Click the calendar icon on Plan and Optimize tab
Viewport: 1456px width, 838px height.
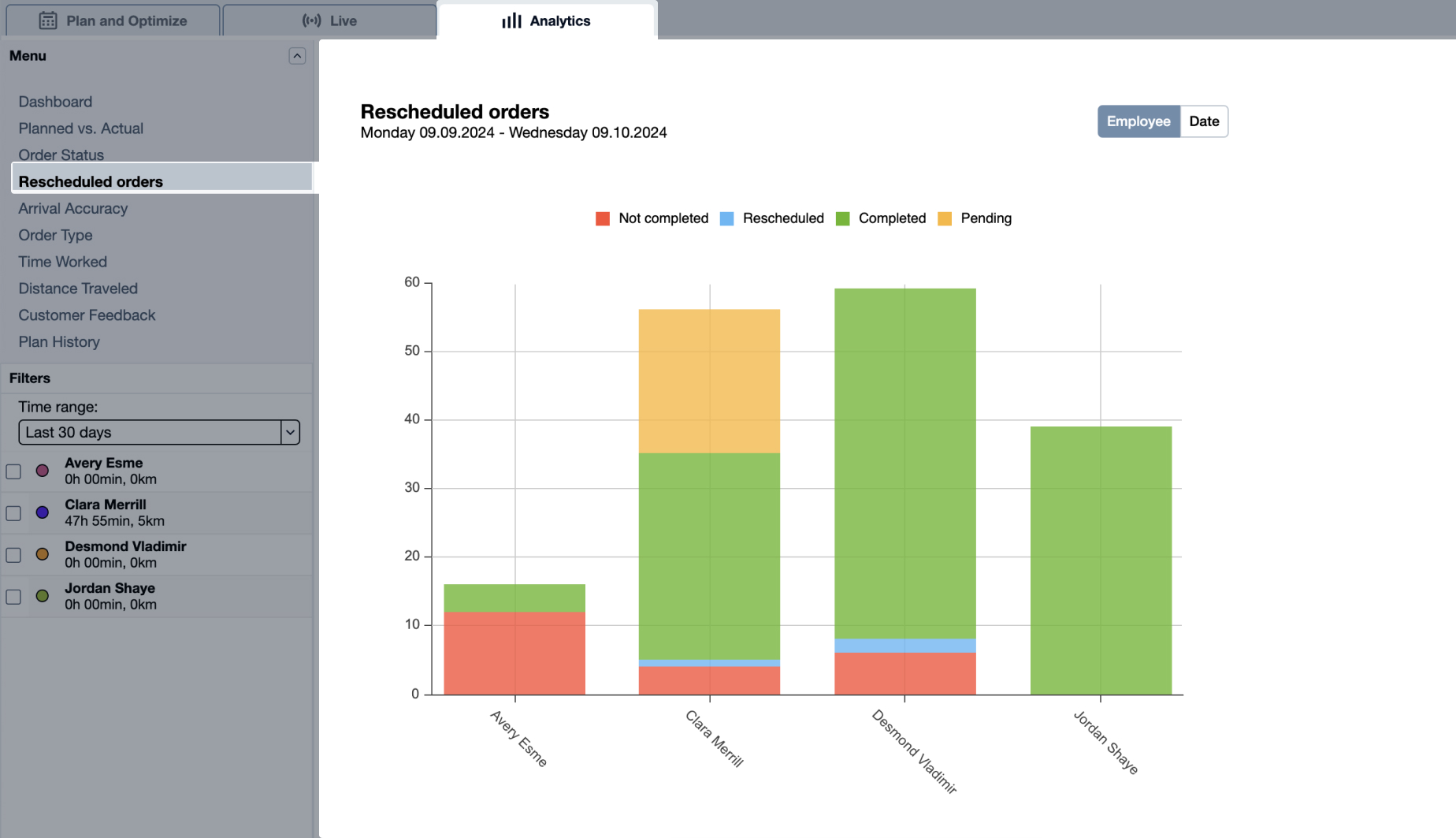click(47, 20)
